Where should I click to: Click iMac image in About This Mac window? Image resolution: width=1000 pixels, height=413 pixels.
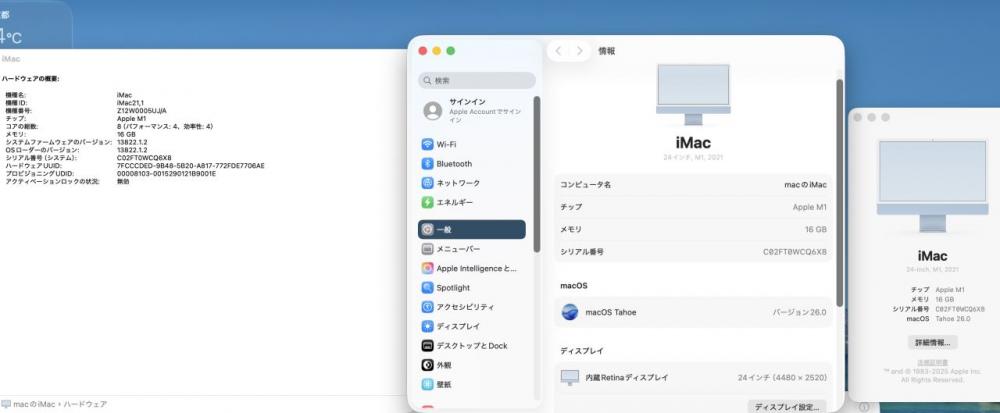coord(932,186)
